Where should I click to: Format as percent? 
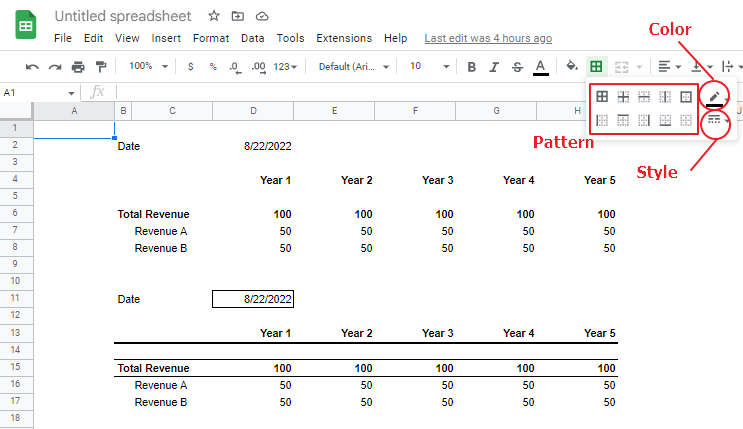tap(213, 67)
